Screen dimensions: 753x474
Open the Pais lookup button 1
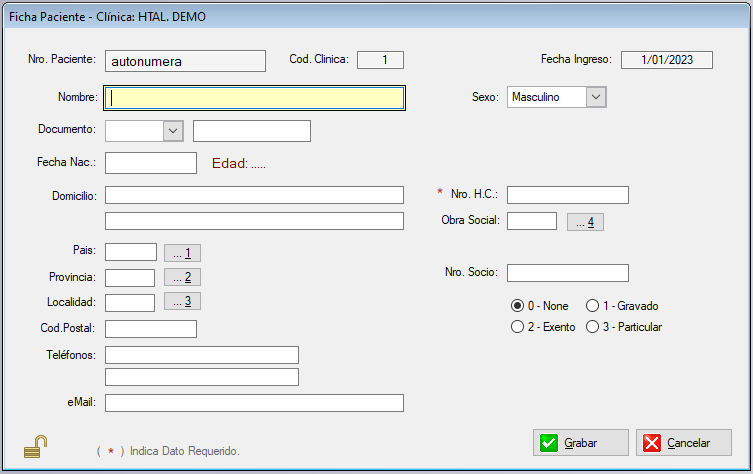pyautogui.click(x=182, y=253)
